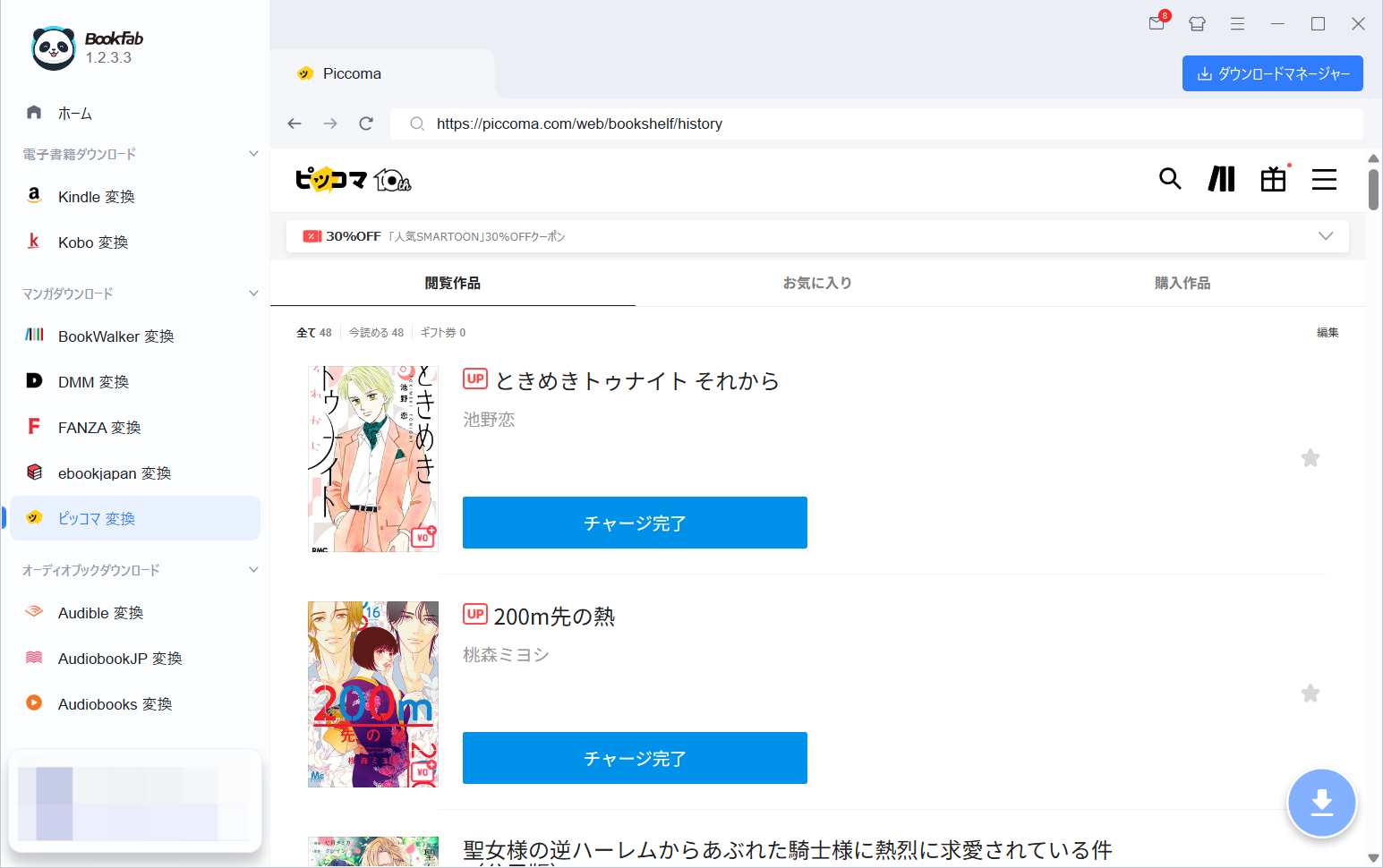This screenshot has height=868, width=1383.
Task: Open ダウンロードマネージャー
Action: click(x=1273, y=73)
